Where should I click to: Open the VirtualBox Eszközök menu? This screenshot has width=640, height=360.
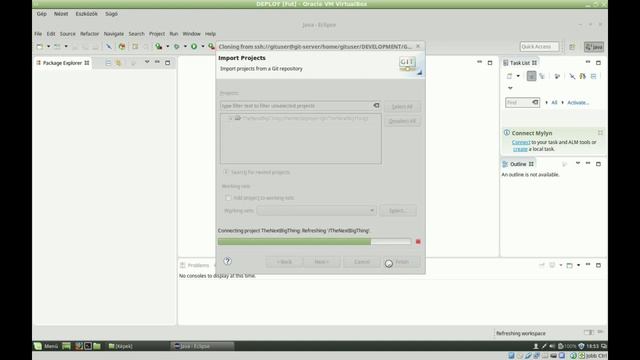[x=87, y=14]
